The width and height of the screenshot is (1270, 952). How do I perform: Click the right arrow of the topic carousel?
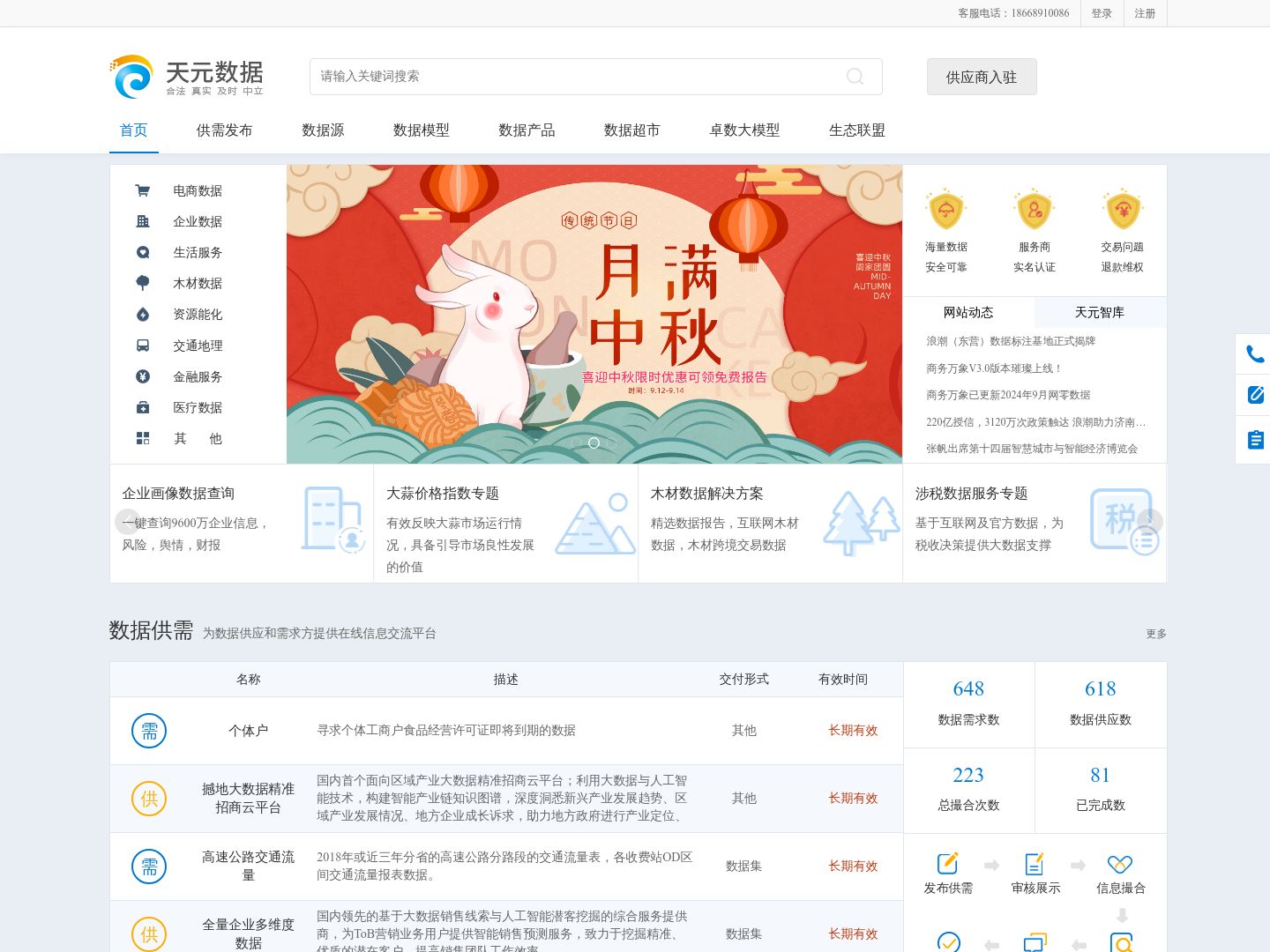(1150, 522)
